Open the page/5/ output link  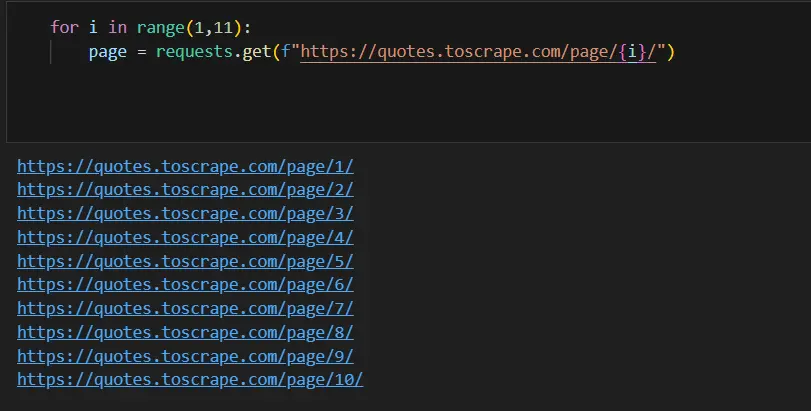pos(185,261)
